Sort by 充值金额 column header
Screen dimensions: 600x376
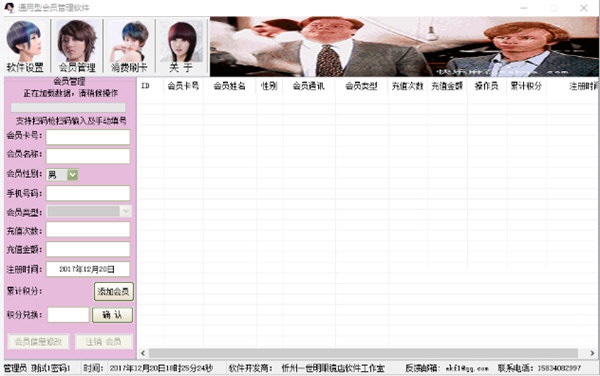click(x=447, y=86)
